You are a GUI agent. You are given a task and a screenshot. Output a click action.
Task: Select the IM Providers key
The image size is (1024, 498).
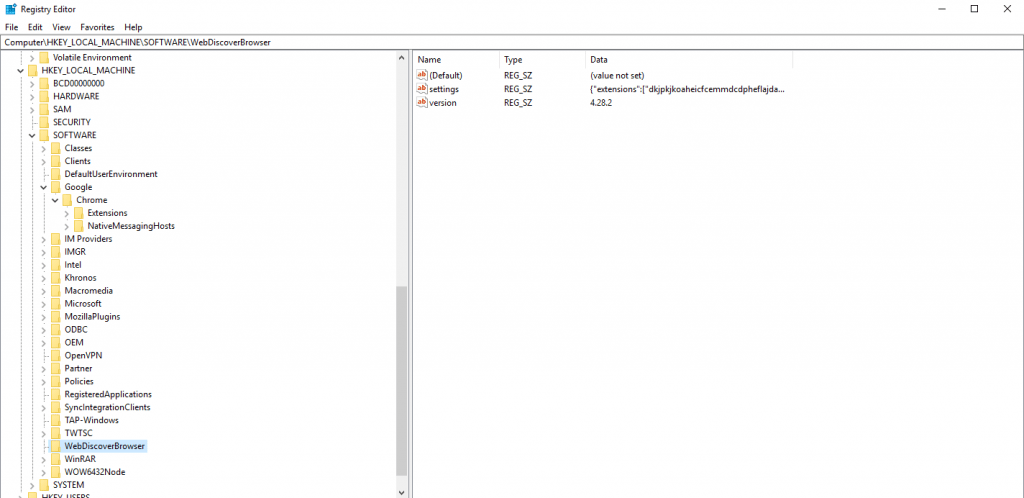(x=88, y=239)
